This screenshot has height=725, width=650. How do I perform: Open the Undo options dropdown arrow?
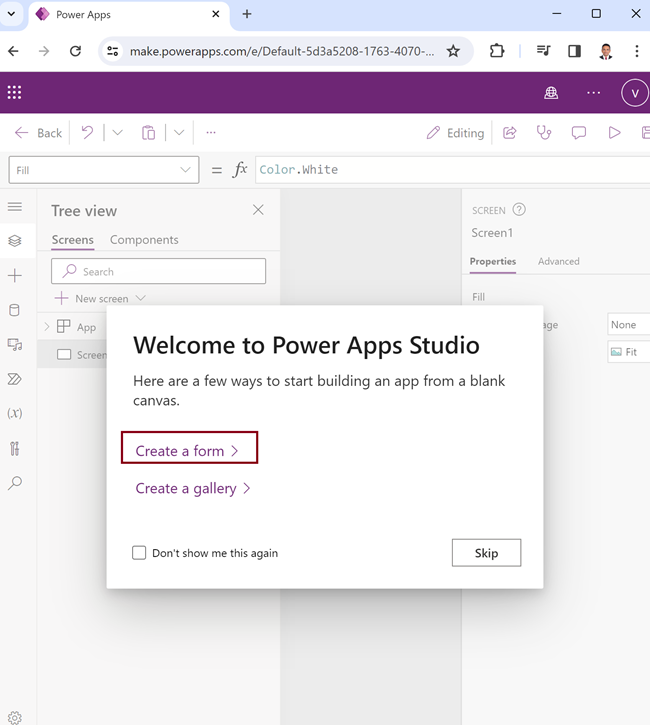tap(118, 132)
